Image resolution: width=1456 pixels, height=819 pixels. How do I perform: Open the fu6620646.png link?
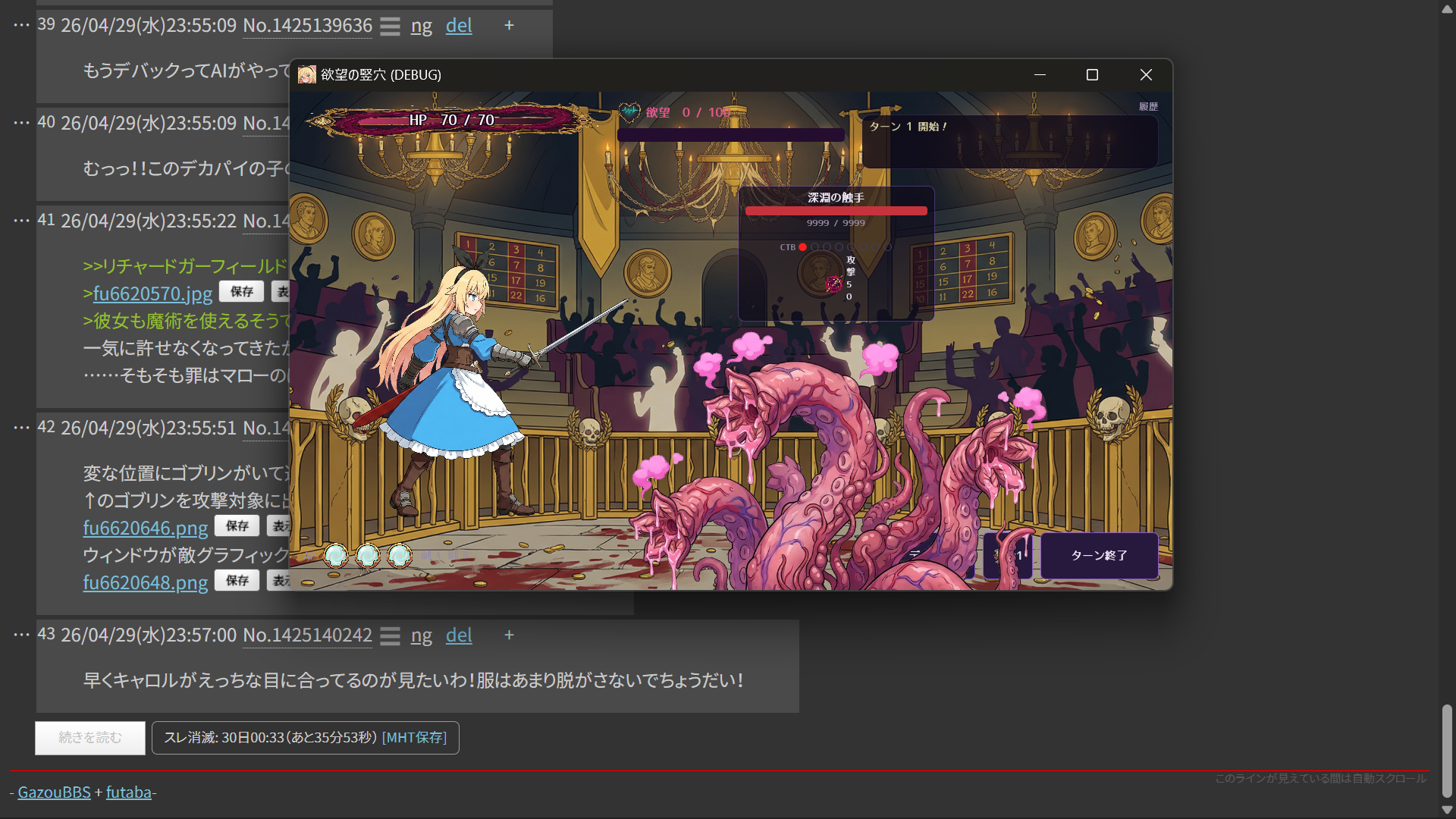pyautogui.click(x=145, y=528)
